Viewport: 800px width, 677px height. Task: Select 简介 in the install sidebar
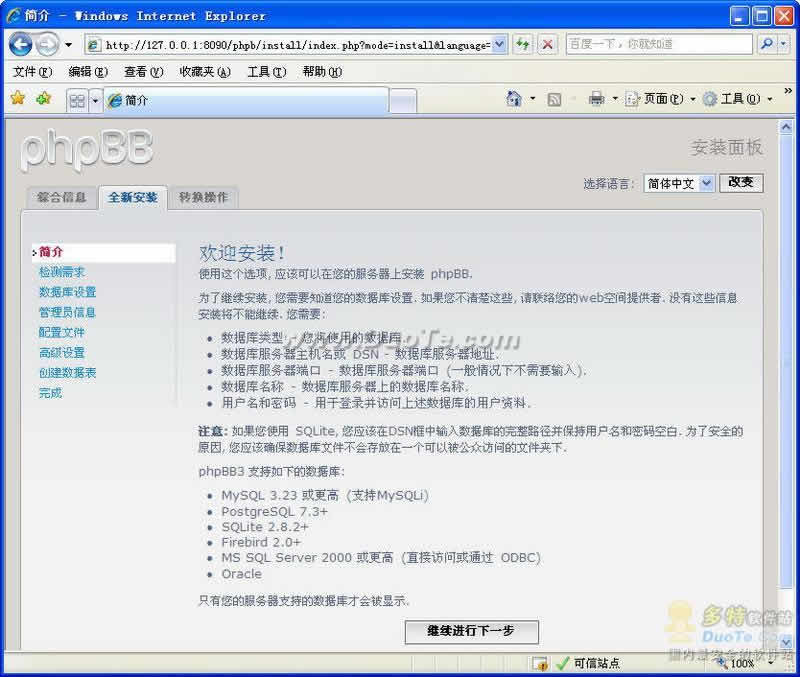click(104, 253)
